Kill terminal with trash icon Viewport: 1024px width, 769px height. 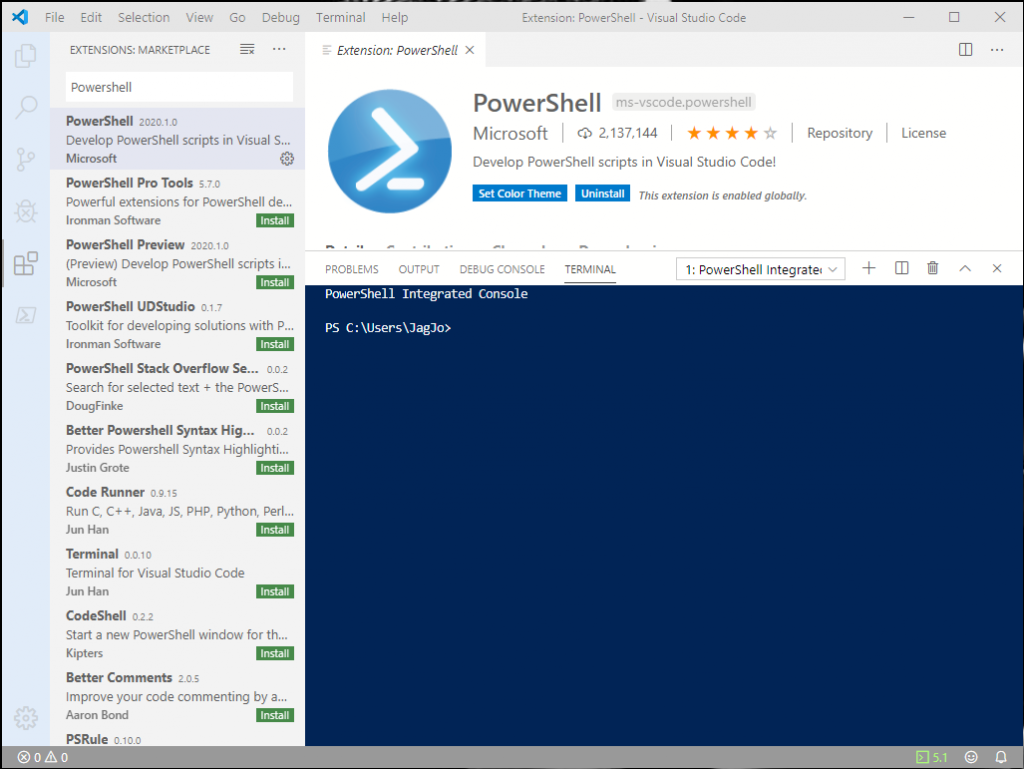[933, 268]
